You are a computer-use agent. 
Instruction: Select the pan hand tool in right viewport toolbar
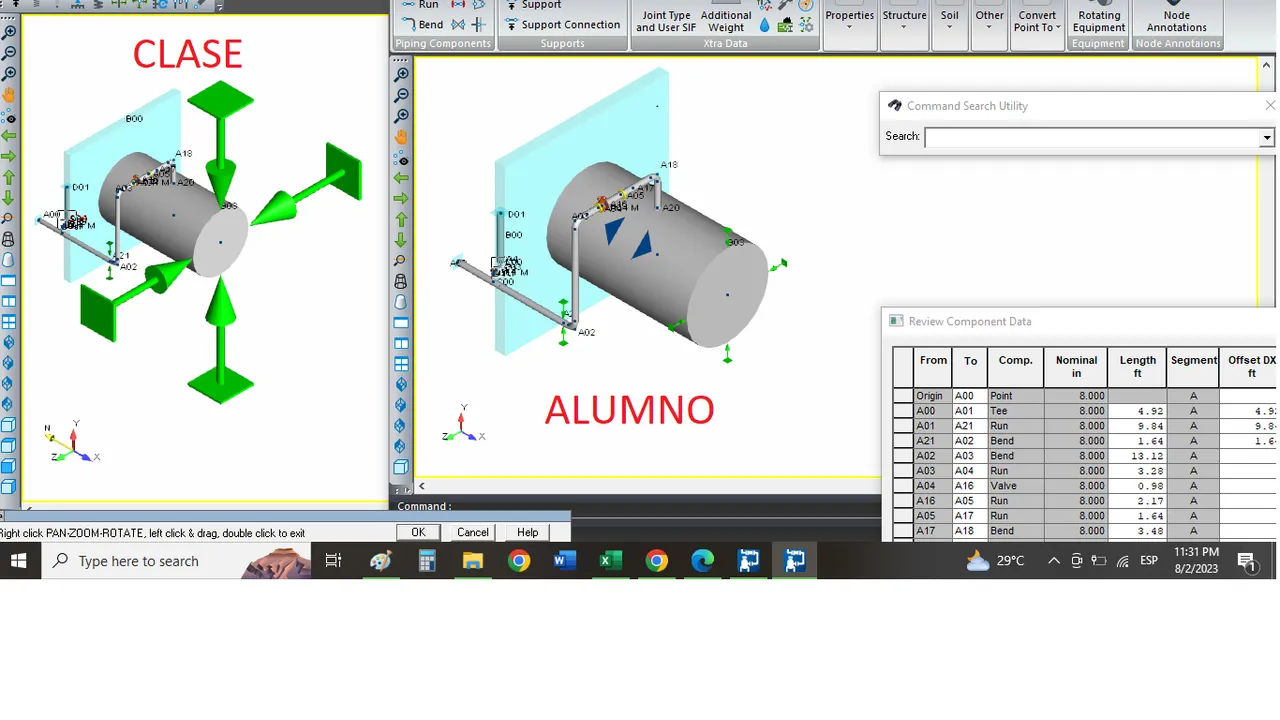[x=401, y=137]
